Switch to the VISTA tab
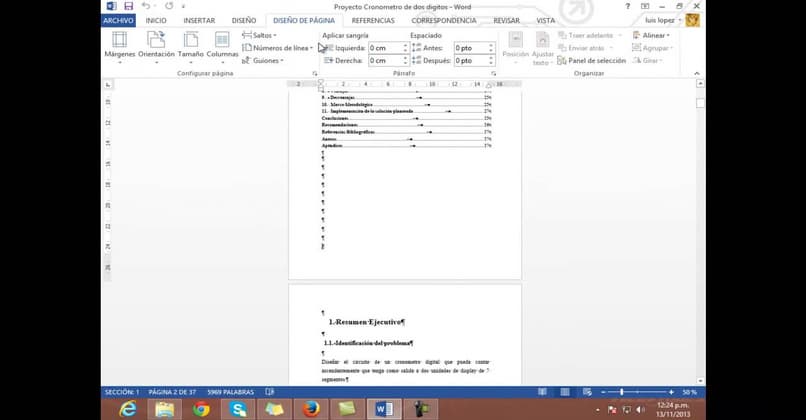806x420 pixels. point(545,21)
